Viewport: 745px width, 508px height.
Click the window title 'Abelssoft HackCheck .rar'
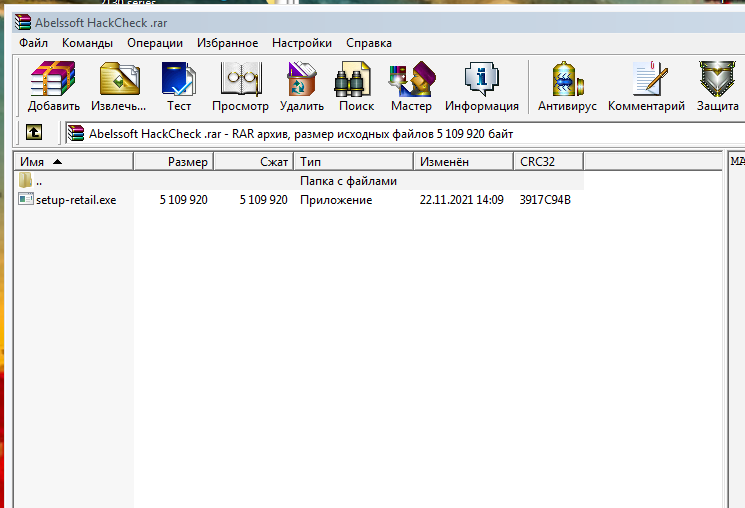click(101, 23)
